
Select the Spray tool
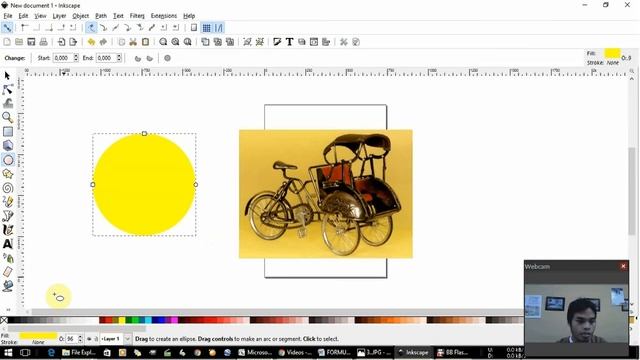tap(7, 258)
